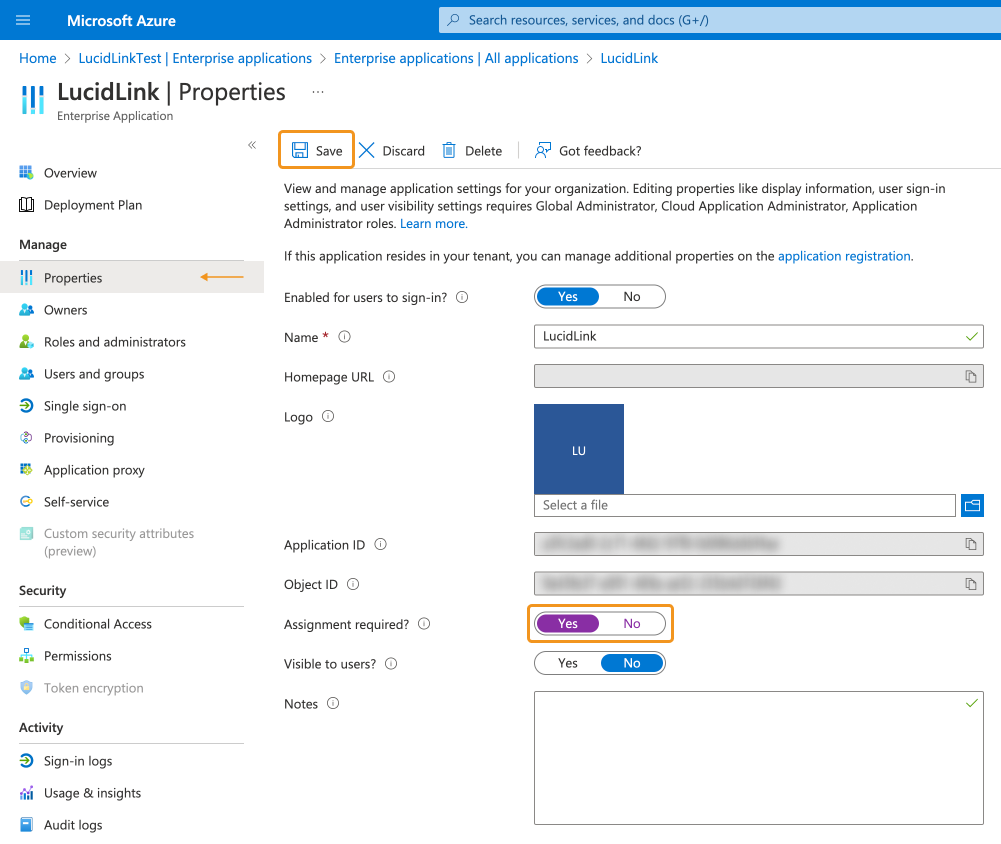Focus the Search resources, services, and docs box
1001x844 pixels.
pyautogui.click(x=720, y=20)
